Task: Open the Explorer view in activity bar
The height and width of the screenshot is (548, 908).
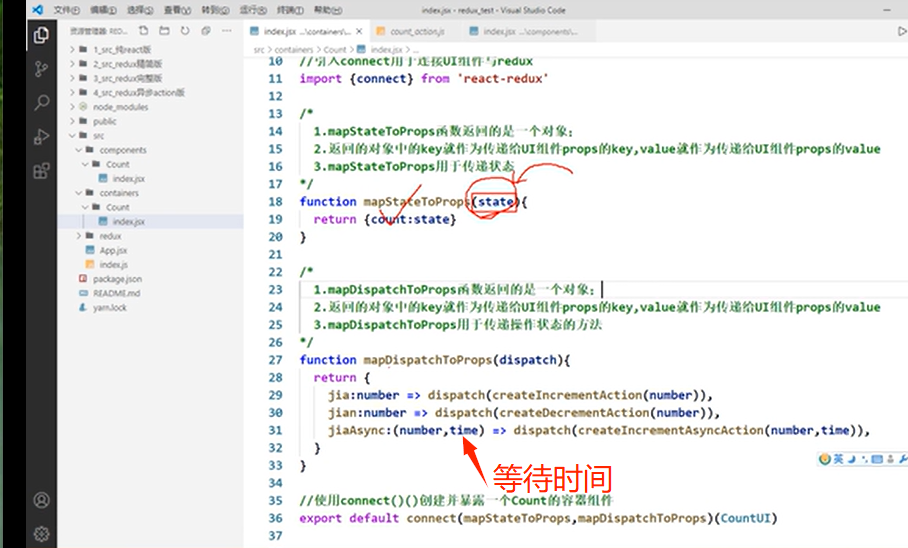Action: click(x=41, y=35)
